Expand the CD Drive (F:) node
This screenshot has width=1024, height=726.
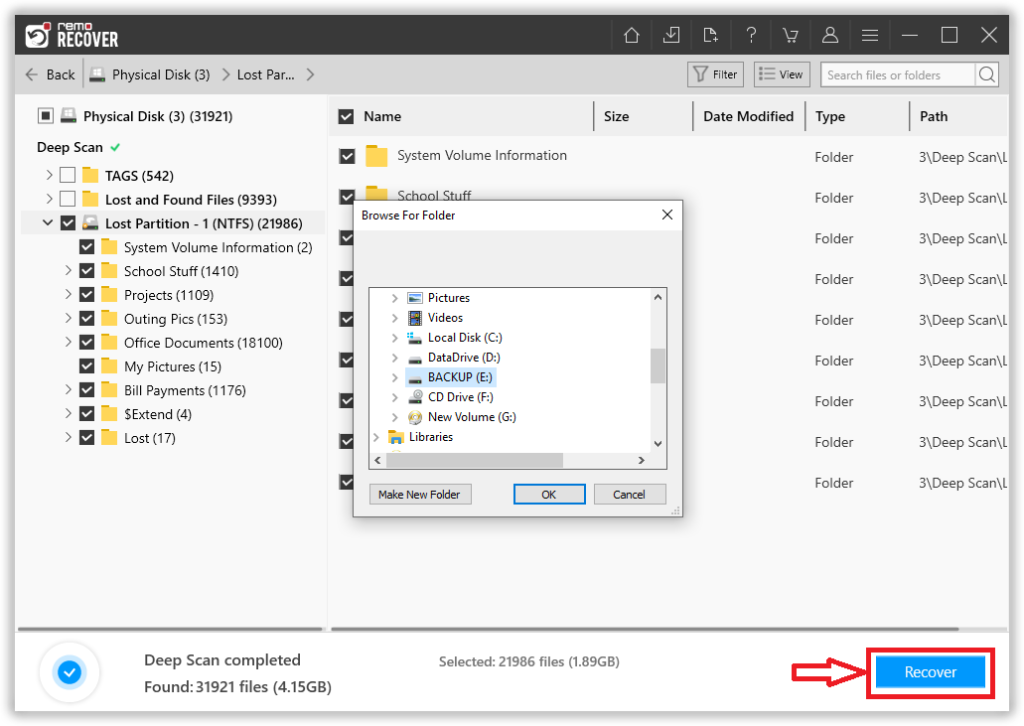point(394,397)
